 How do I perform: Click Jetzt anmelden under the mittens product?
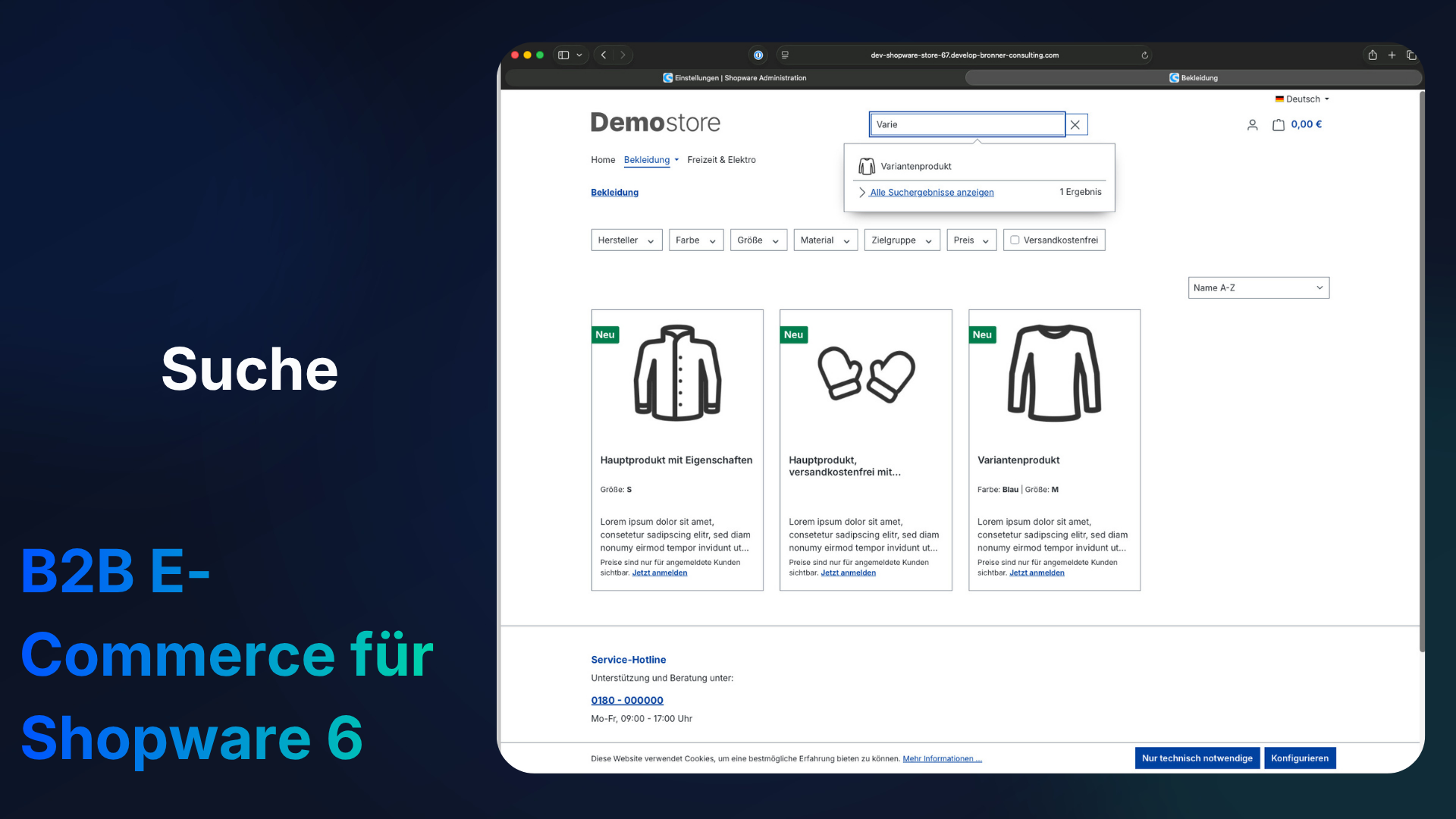(x=848, y=573)
